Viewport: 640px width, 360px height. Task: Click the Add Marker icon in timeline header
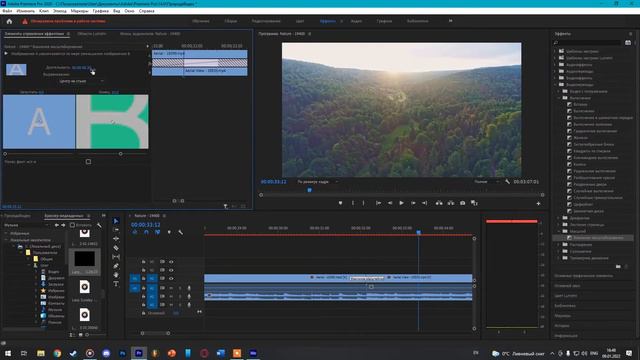[x=169, y=232]
